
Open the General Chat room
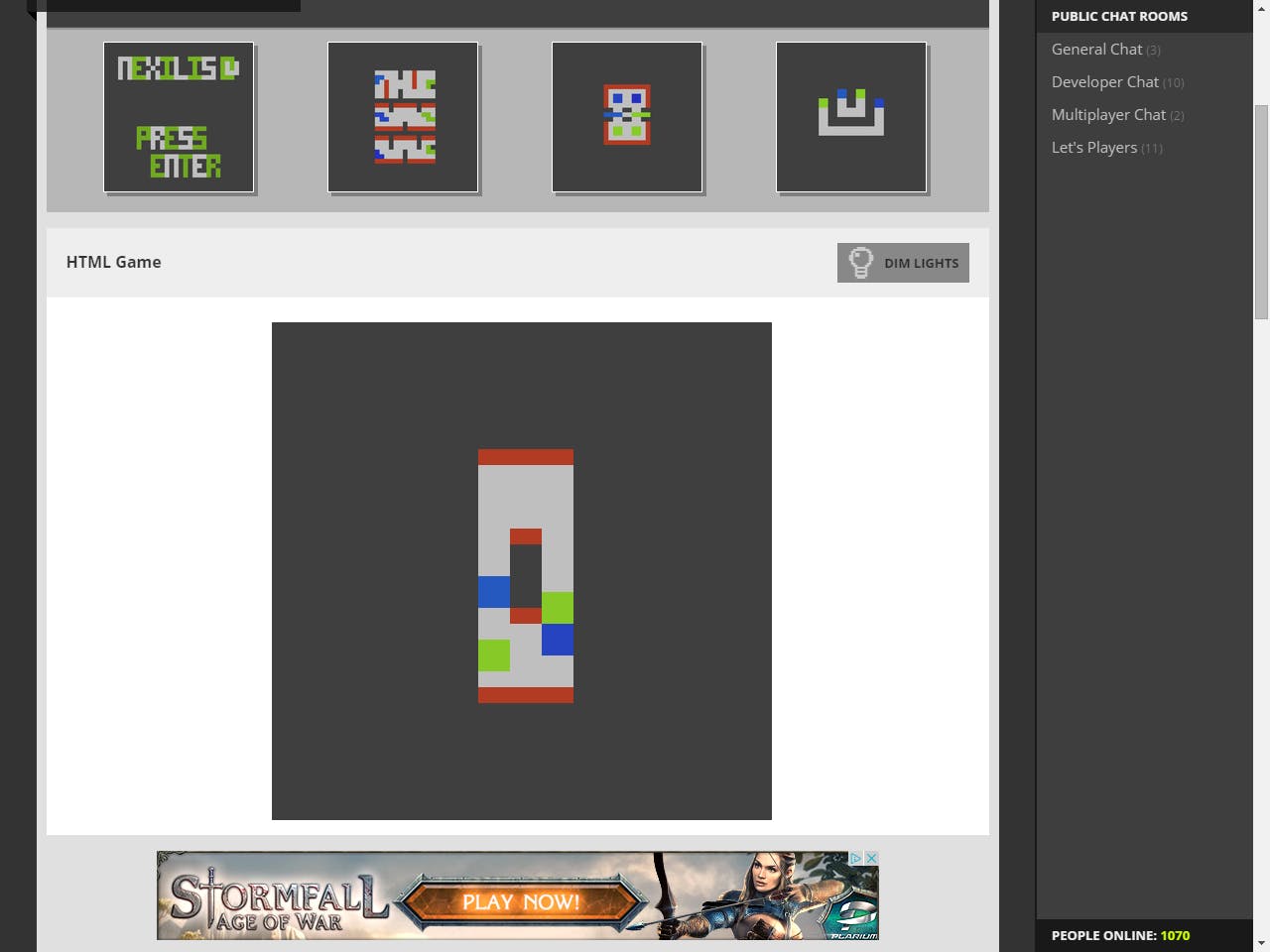(1096, 49)
